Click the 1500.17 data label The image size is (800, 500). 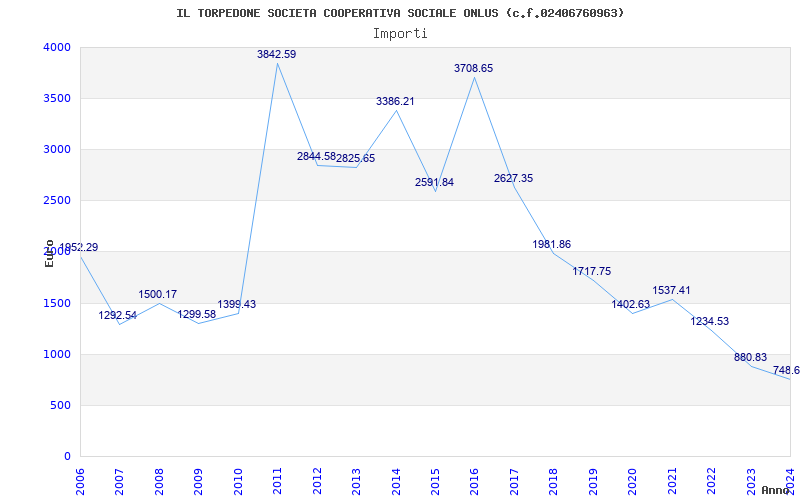click(x=158, y=294)
